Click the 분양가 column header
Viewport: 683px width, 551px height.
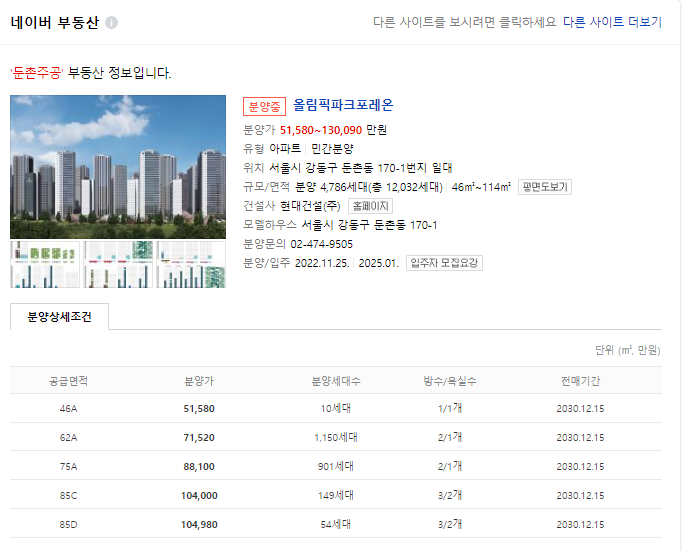pyautogui.click(x=199, y=381)
